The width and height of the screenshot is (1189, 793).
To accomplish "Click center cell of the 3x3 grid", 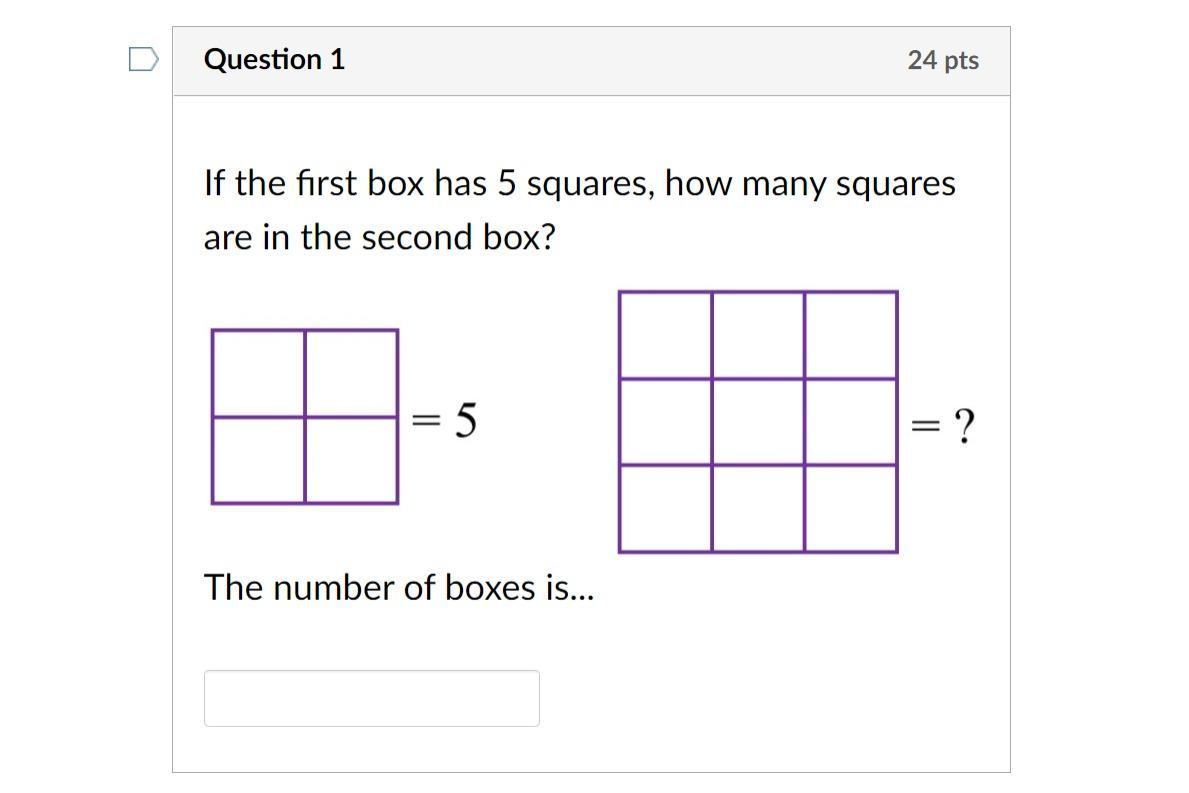I will (x=757, y=422).
